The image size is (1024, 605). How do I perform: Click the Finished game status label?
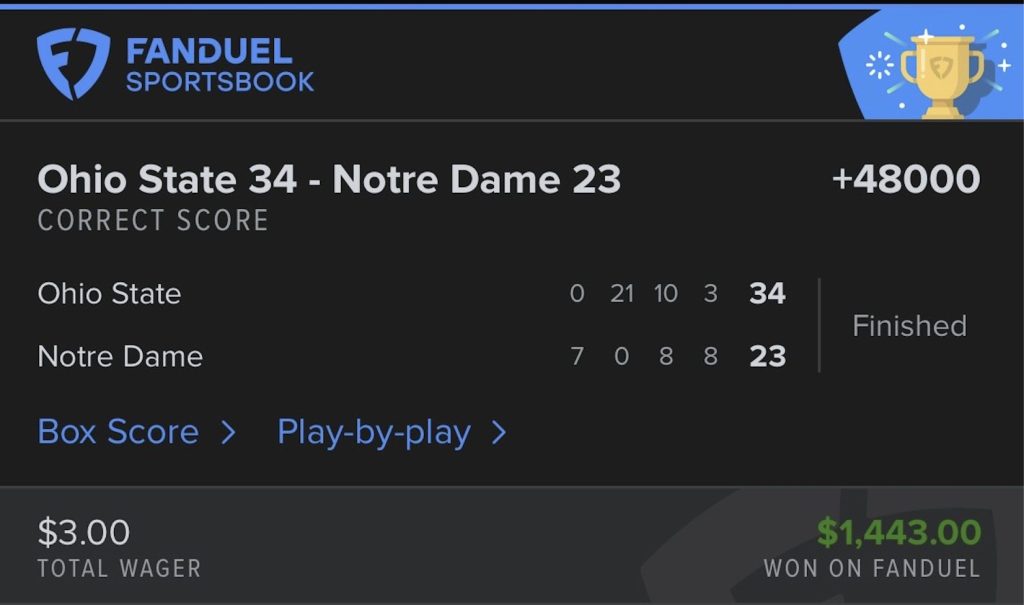pos(909,326)
